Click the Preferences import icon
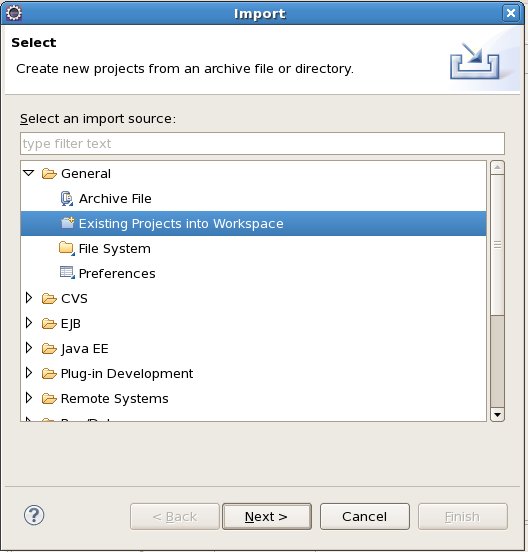528x552 pixels. pos(67,273)
